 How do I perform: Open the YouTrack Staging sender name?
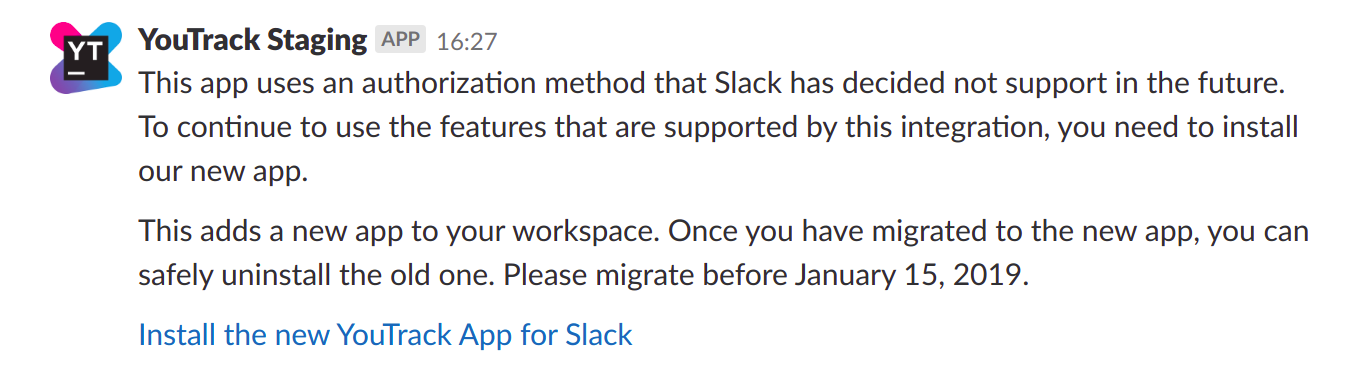click(252, 40)
